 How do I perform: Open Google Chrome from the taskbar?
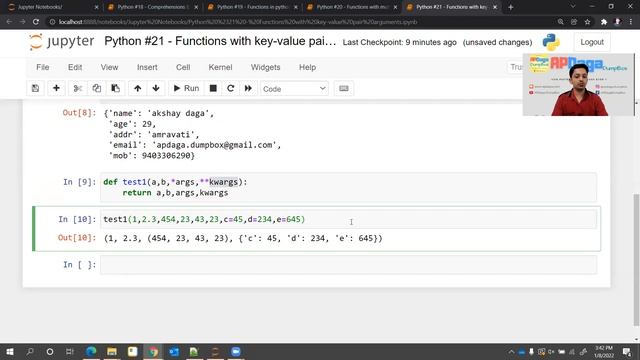(153, 351)
